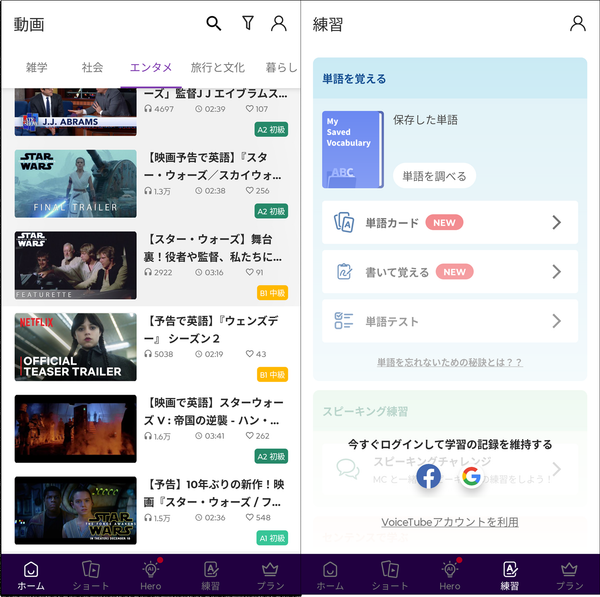Screen dimensions: 600x597
Task: Expand the 書いて覚える row chevron
Action: (556, 272)
